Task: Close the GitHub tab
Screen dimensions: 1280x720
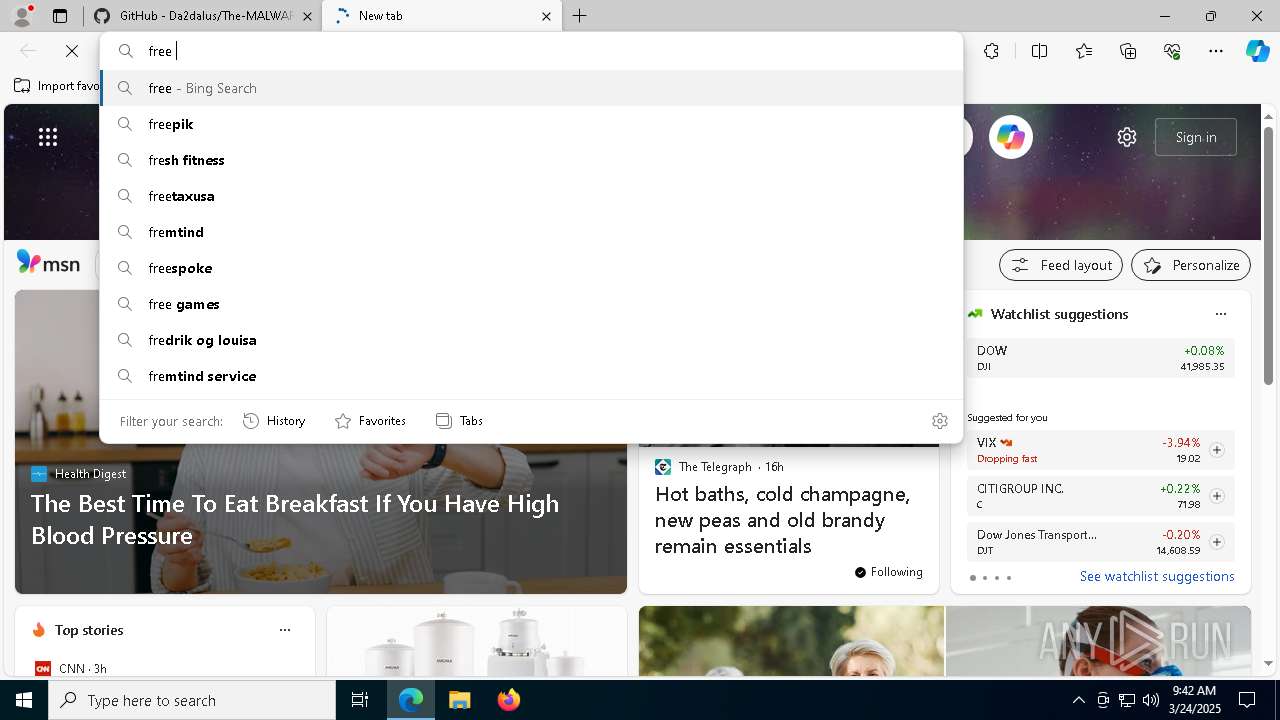Action: [x=307, y=16]
